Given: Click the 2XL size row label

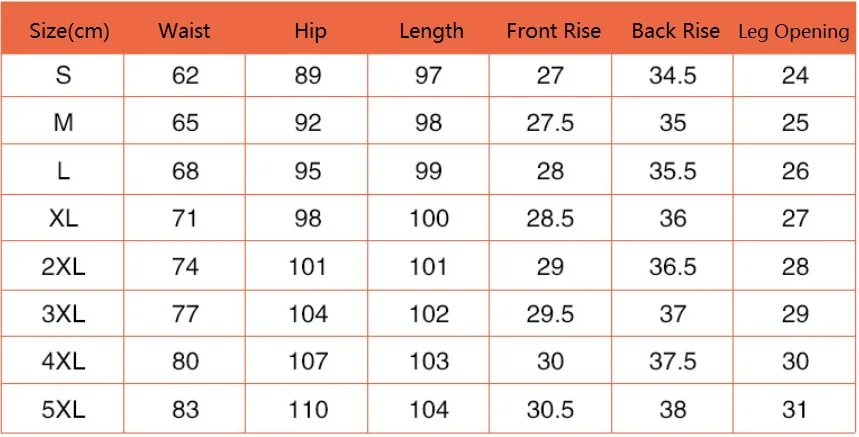Looking at the screenshot, I should tap(63, 267).
